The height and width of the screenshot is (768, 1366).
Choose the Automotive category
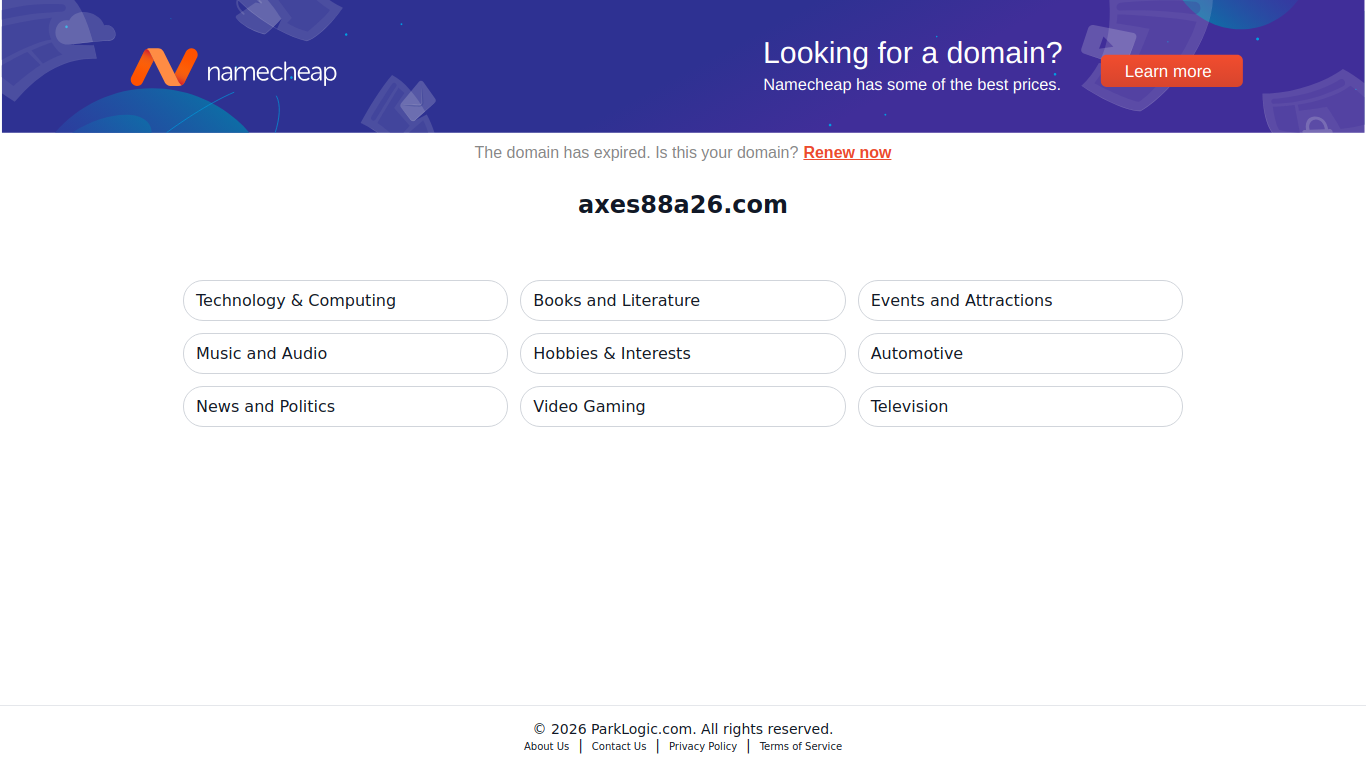(1020, 353)
